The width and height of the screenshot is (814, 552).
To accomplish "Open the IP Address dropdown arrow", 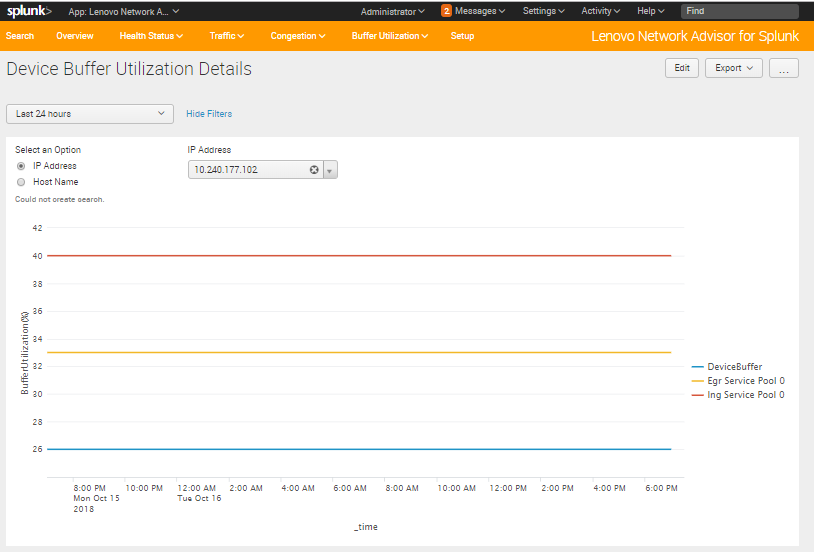I will pos(330,170).
